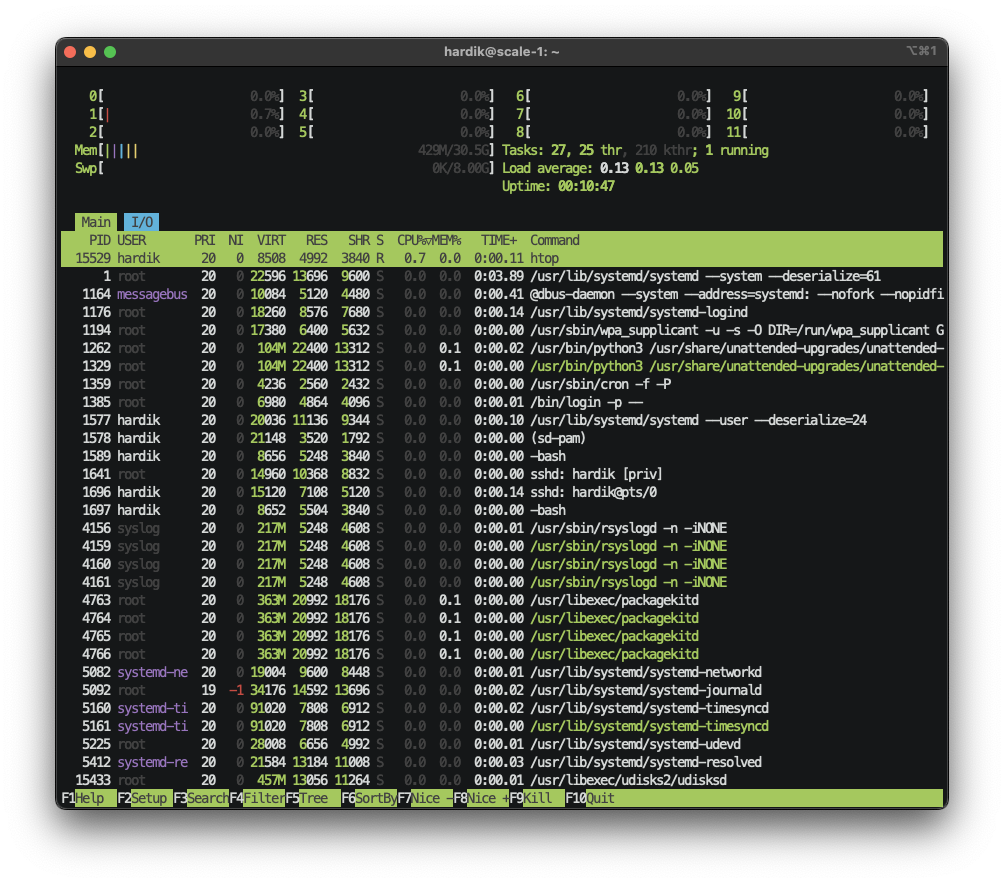
Task: Select the Main tab
Action: [95, 222]
